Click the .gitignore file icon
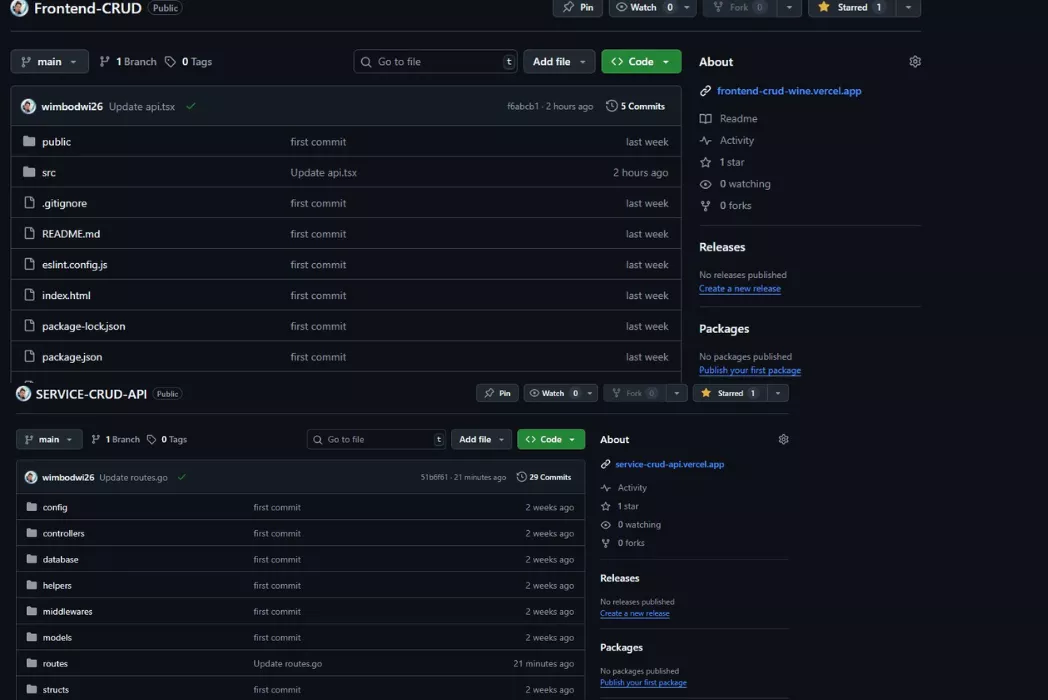Screen dimensions: 1048x700 click(x=29, y=203)
